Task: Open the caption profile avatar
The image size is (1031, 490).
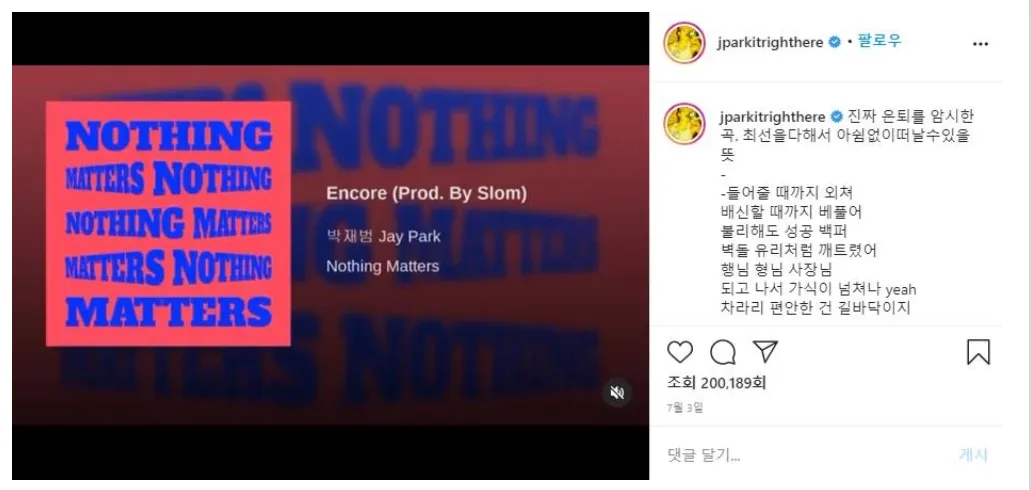Action: click(684, 124)
